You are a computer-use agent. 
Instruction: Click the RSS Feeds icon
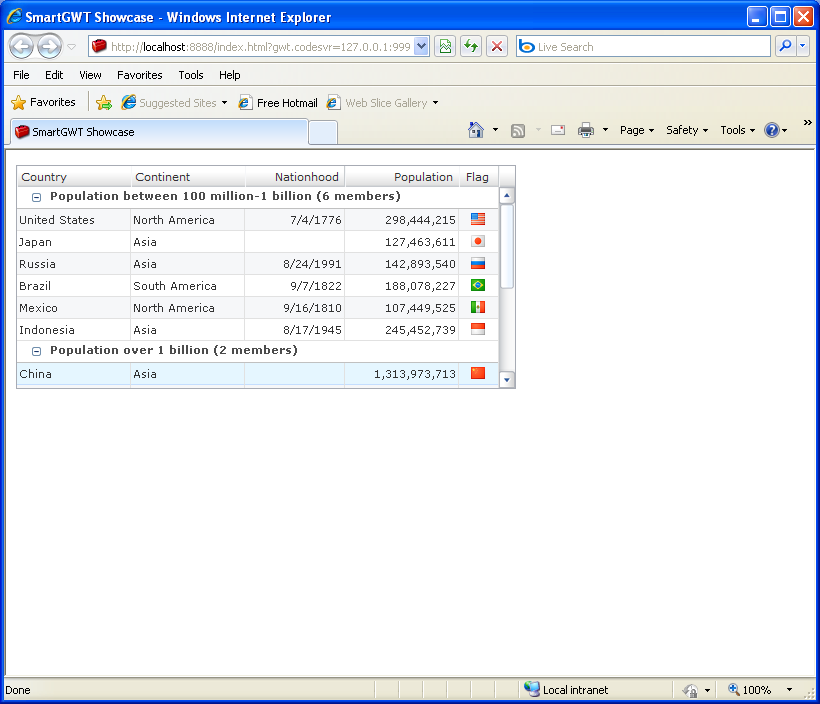(x=518, y=131)
